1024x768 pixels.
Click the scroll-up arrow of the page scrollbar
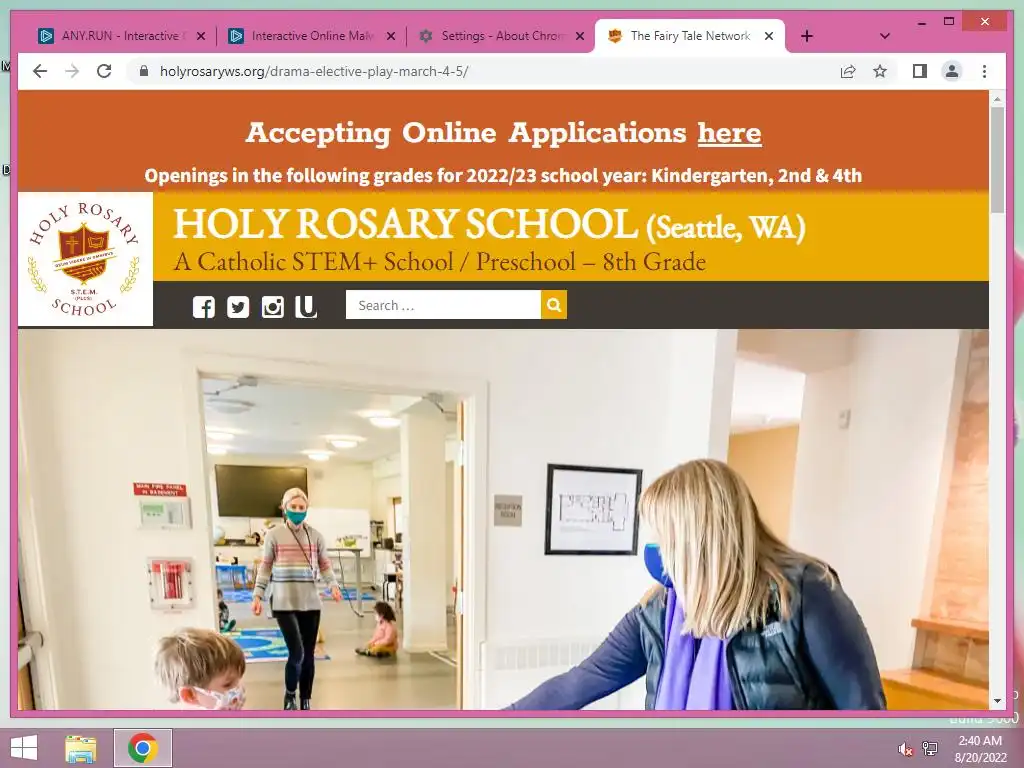tap(997, 99)
